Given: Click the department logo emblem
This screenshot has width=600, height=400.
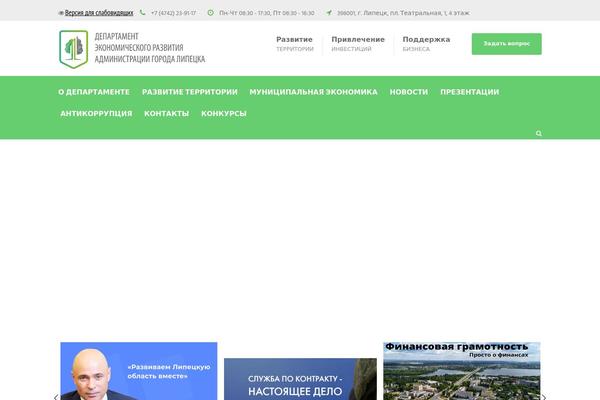Looking at the screenshot, I should point(73,49).
